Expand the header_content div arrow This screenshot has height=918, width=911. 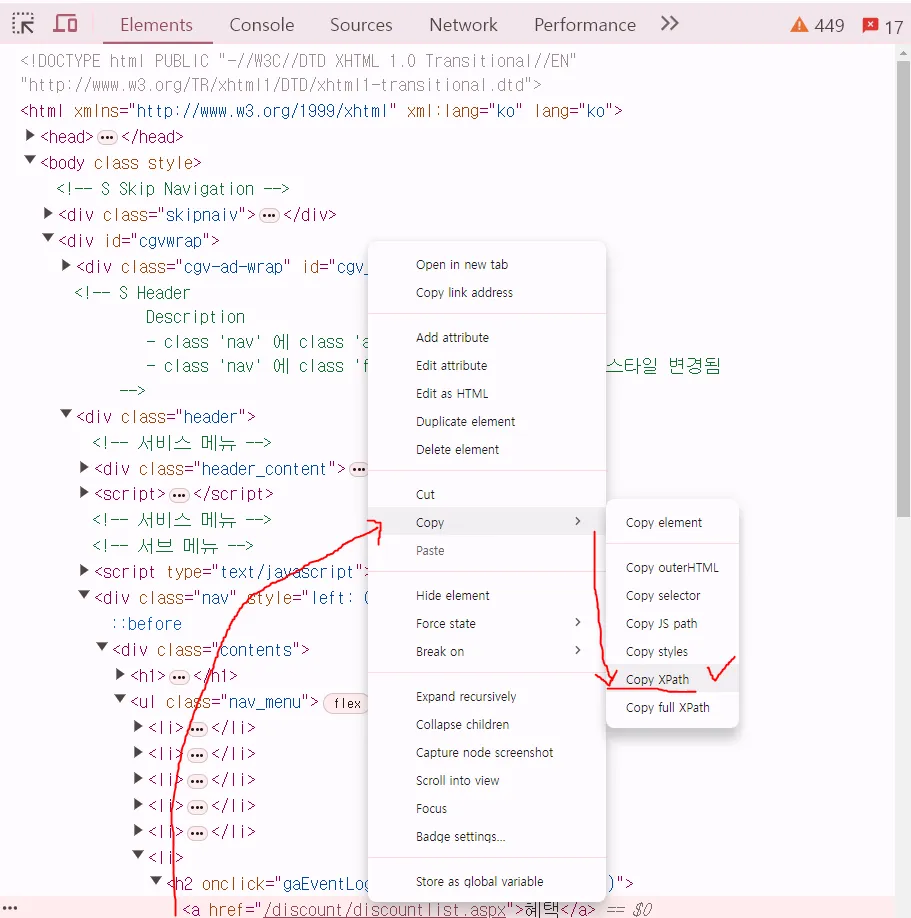(84, 467)
